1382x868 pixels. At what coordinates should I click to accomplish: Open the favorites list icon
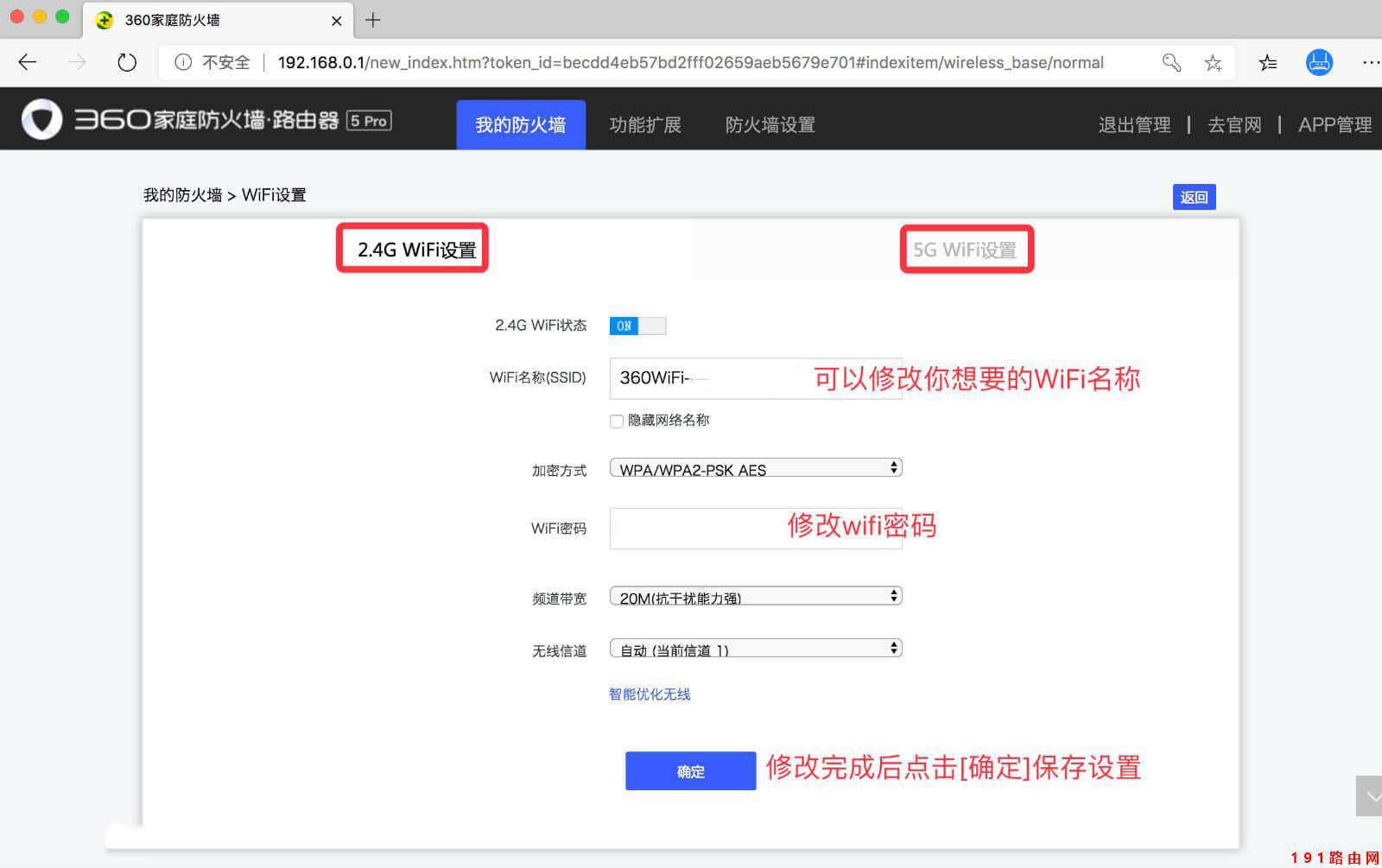point(1267,61)
